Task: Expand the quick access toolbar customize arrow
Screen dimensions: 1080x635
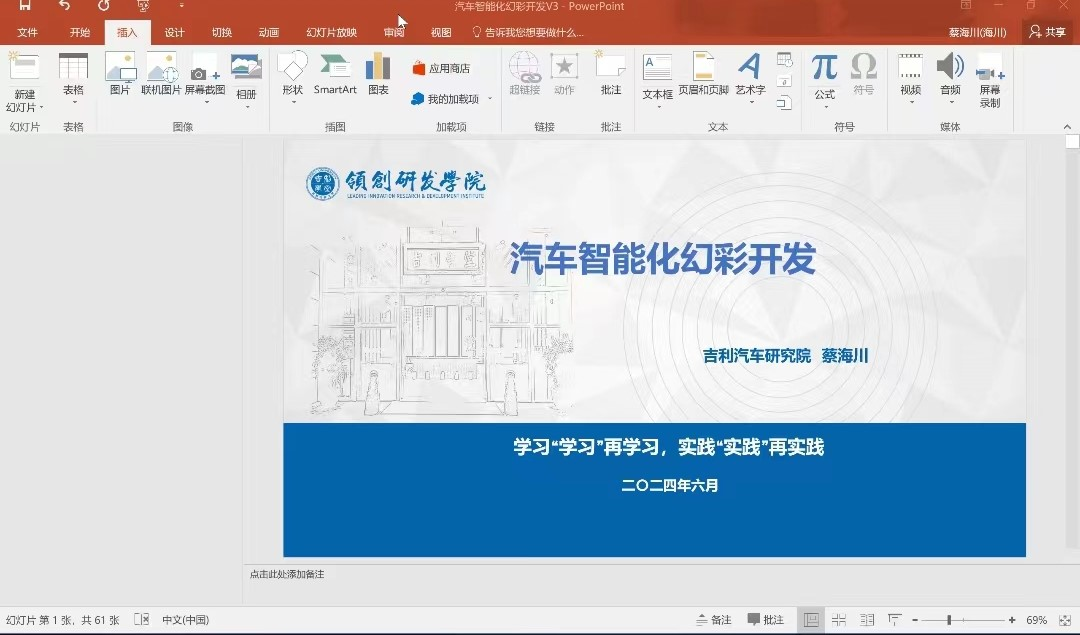Action: [181, 6]
